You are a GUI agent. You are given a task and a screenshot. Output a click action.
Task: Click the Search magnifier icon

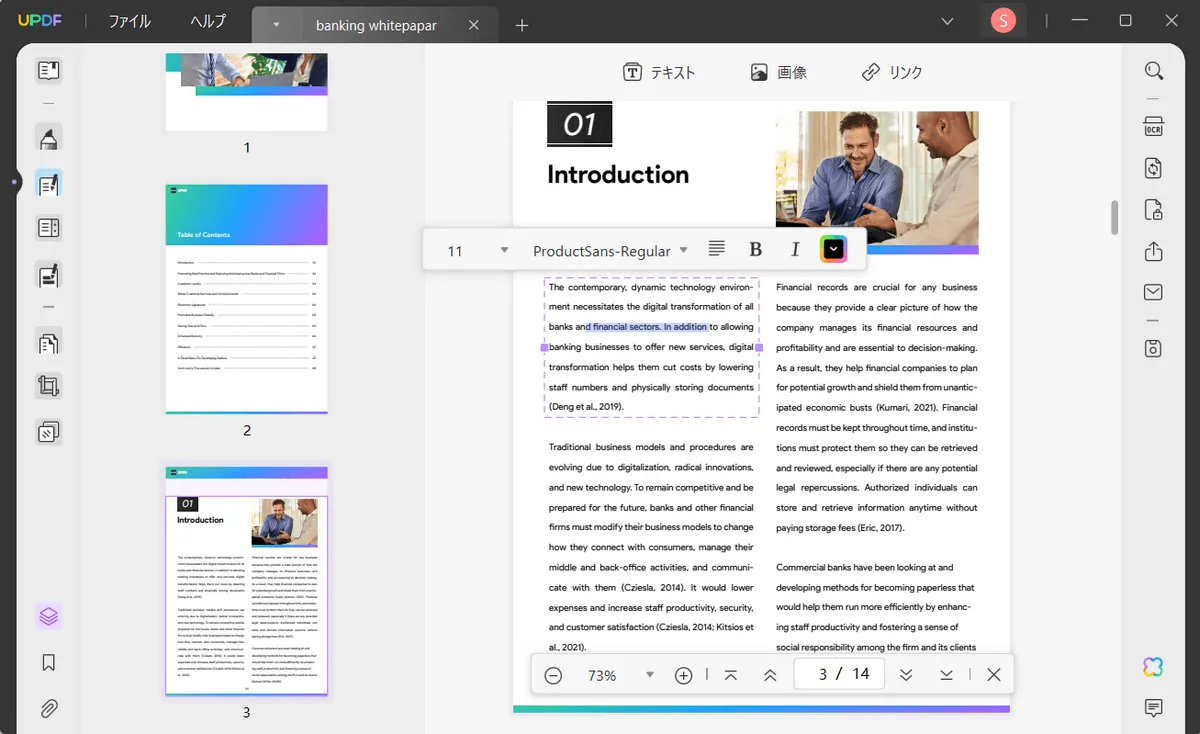(1154, 71)
